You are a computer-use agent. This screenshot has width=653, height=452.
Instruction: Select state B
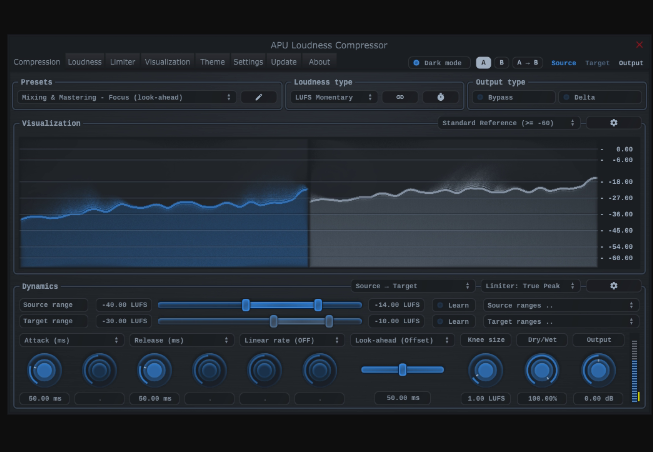501,62
